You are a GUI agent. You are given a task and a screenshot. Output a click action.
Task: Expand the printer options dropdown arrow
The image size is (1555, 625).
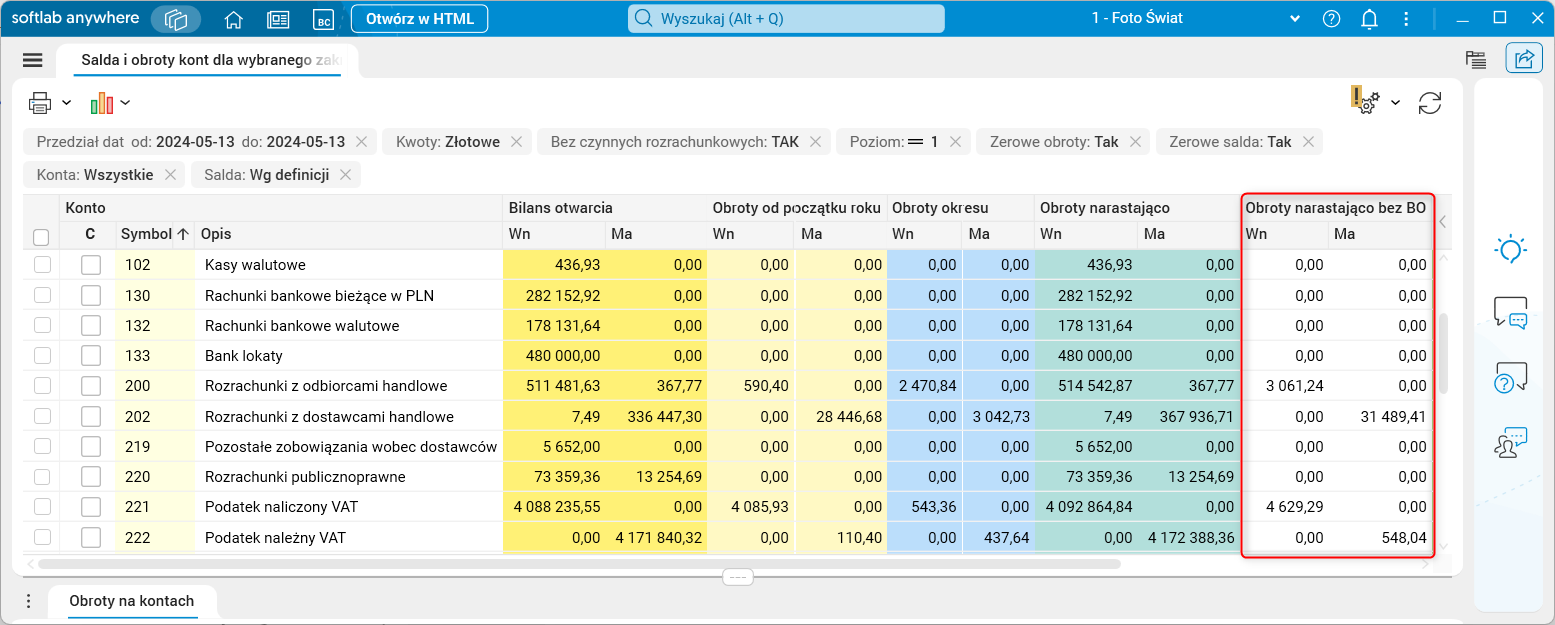(x=67, y=103)
